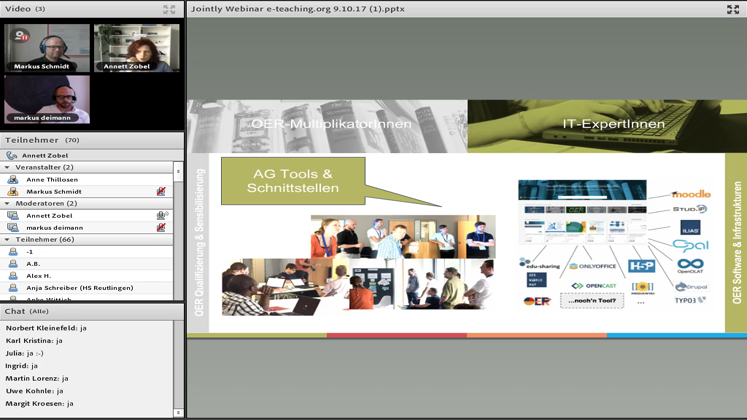Collapse the Moderatoren (2) group

pyautogui.click(x=8, y=203)
